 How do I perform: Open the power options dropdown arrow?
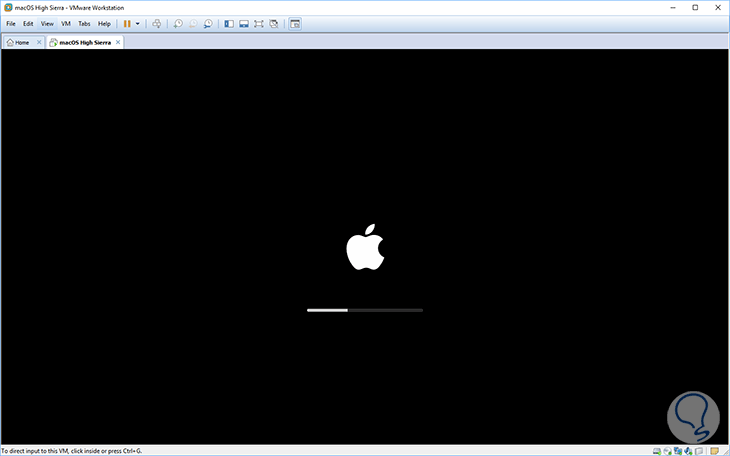(137, 24)
